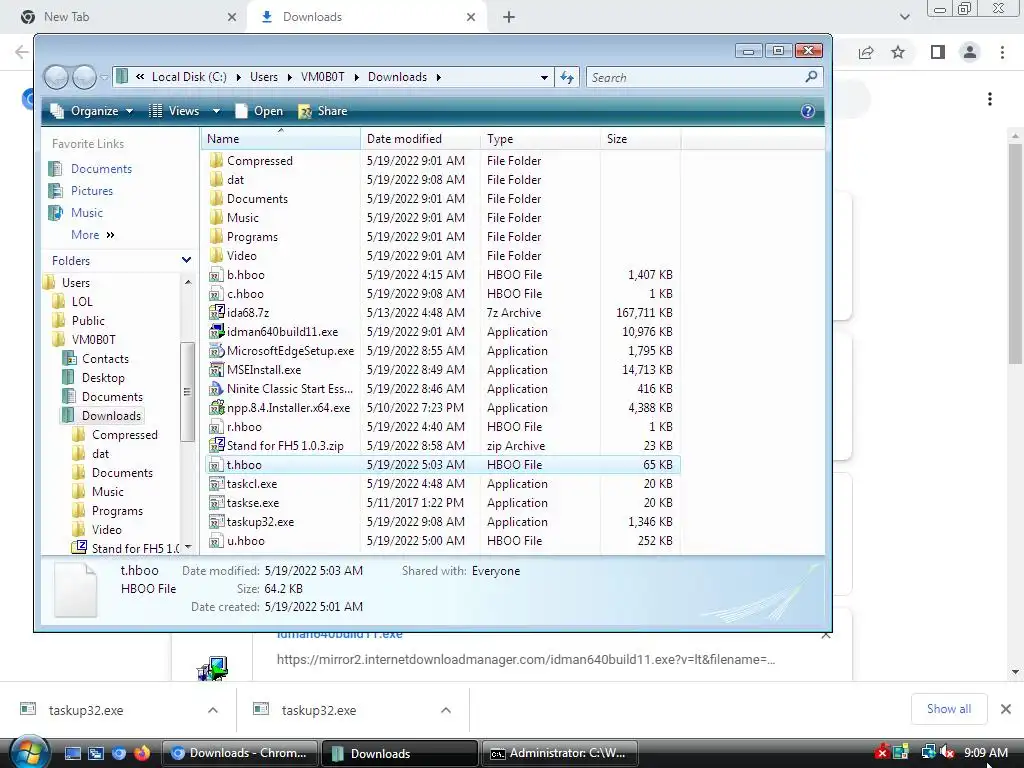Image resolution: width=1024 pixels, height=768 pixels.
Task: Sort by Date modified column header
Action: (420, 138)
